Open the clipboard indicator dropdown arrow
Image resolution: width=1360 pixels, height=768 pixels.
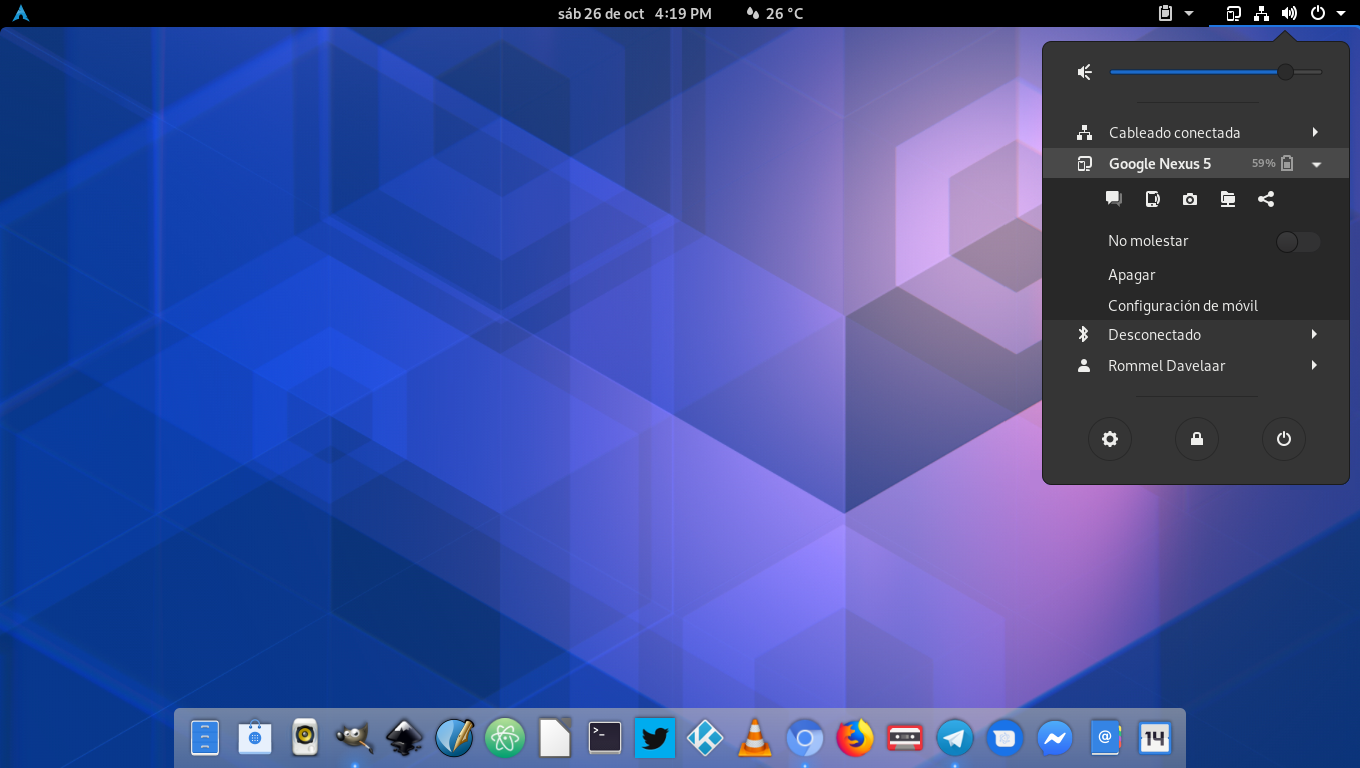pyautogui.click(x=1189, y=13)
